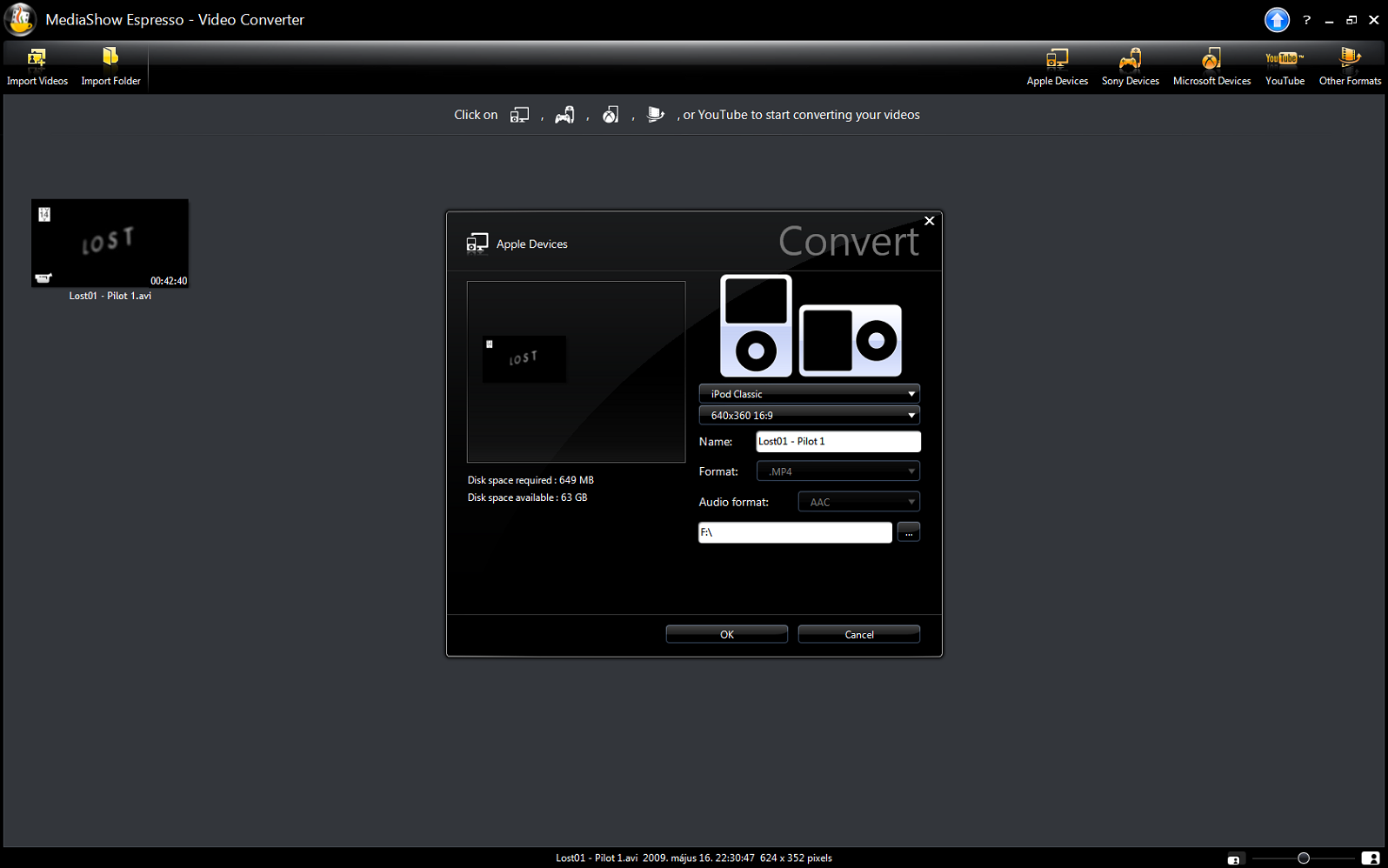The width and height of the screenshot is (1388, 868).
Task: Open Import Folder in the toolbar
Action: (x=110, y=67)
